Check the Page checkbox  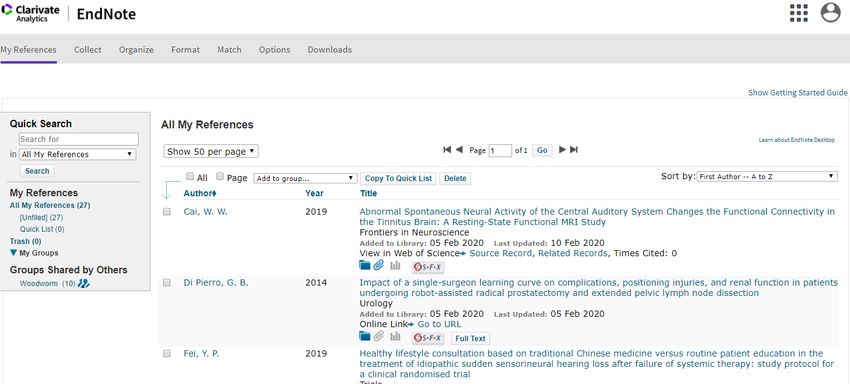[x=220, y=176]
